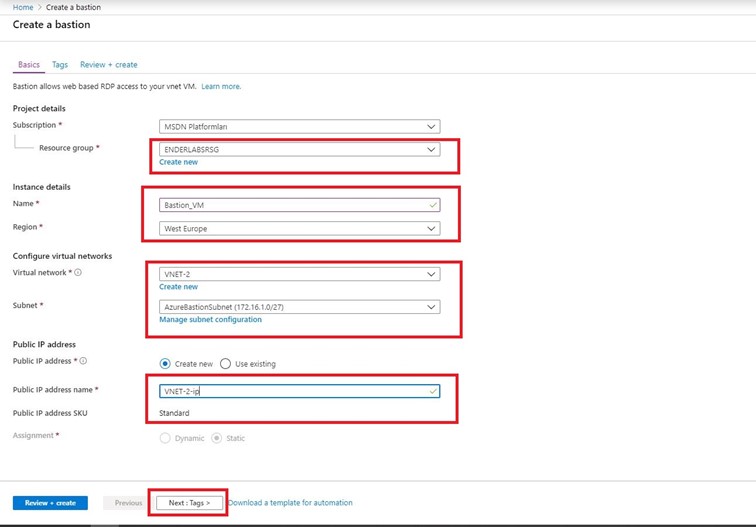Click the Home breadcrumb link

[x=23, y=7]
